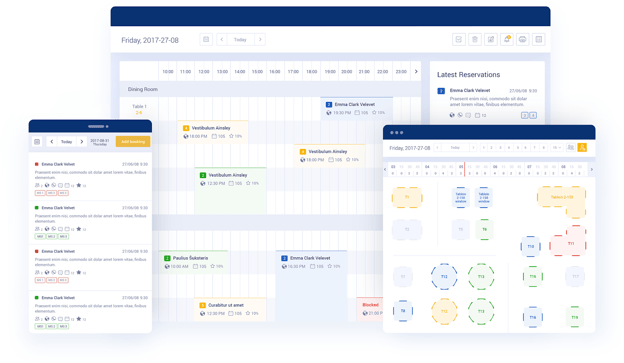Image resolution: width=624 pixels, height=363 pixels.
Task: Click the checkmark confirm icon in toolbar
Action: 459,39
